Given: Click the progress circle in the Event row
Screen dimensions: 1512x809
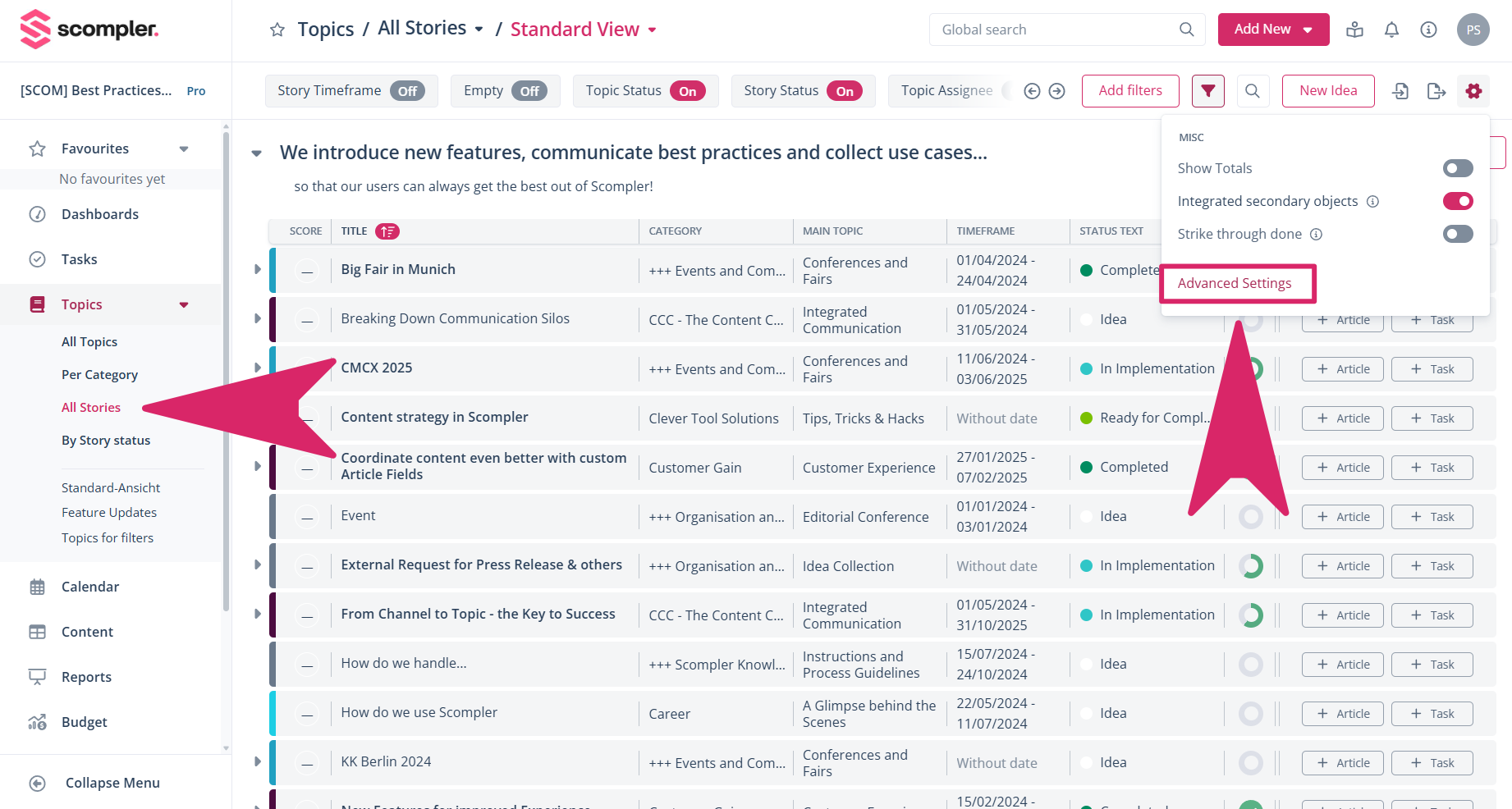Looking at the screenshot, I should coord(1250,517).
